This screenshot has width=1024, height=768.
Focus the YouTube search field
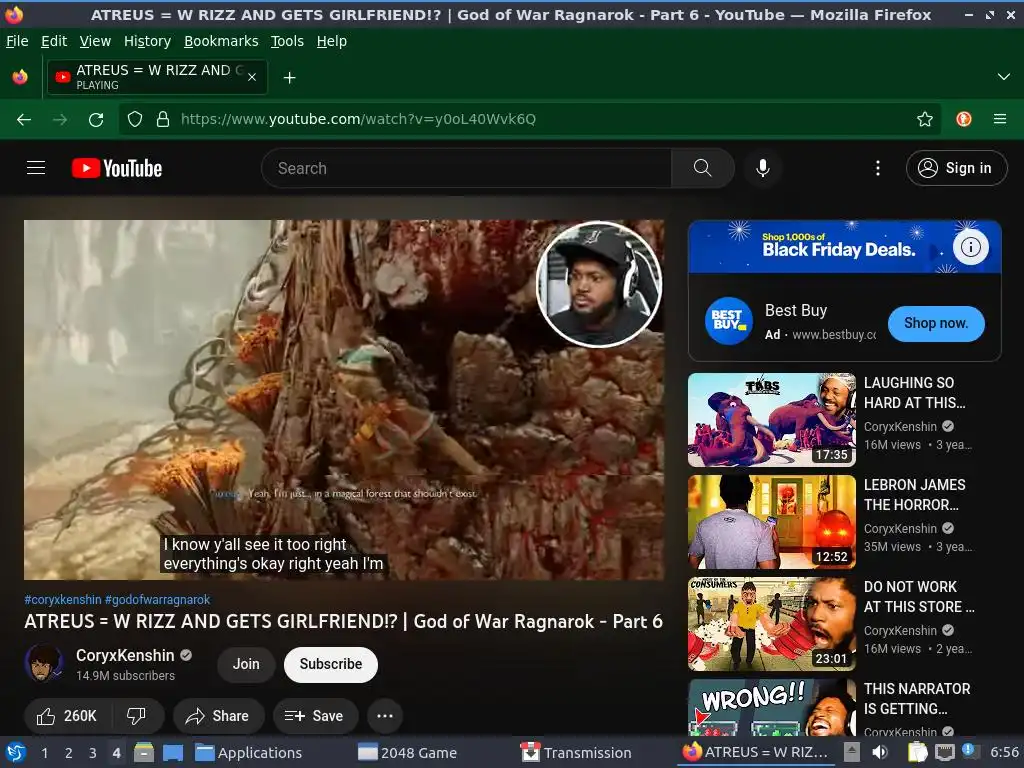point(466,168)
